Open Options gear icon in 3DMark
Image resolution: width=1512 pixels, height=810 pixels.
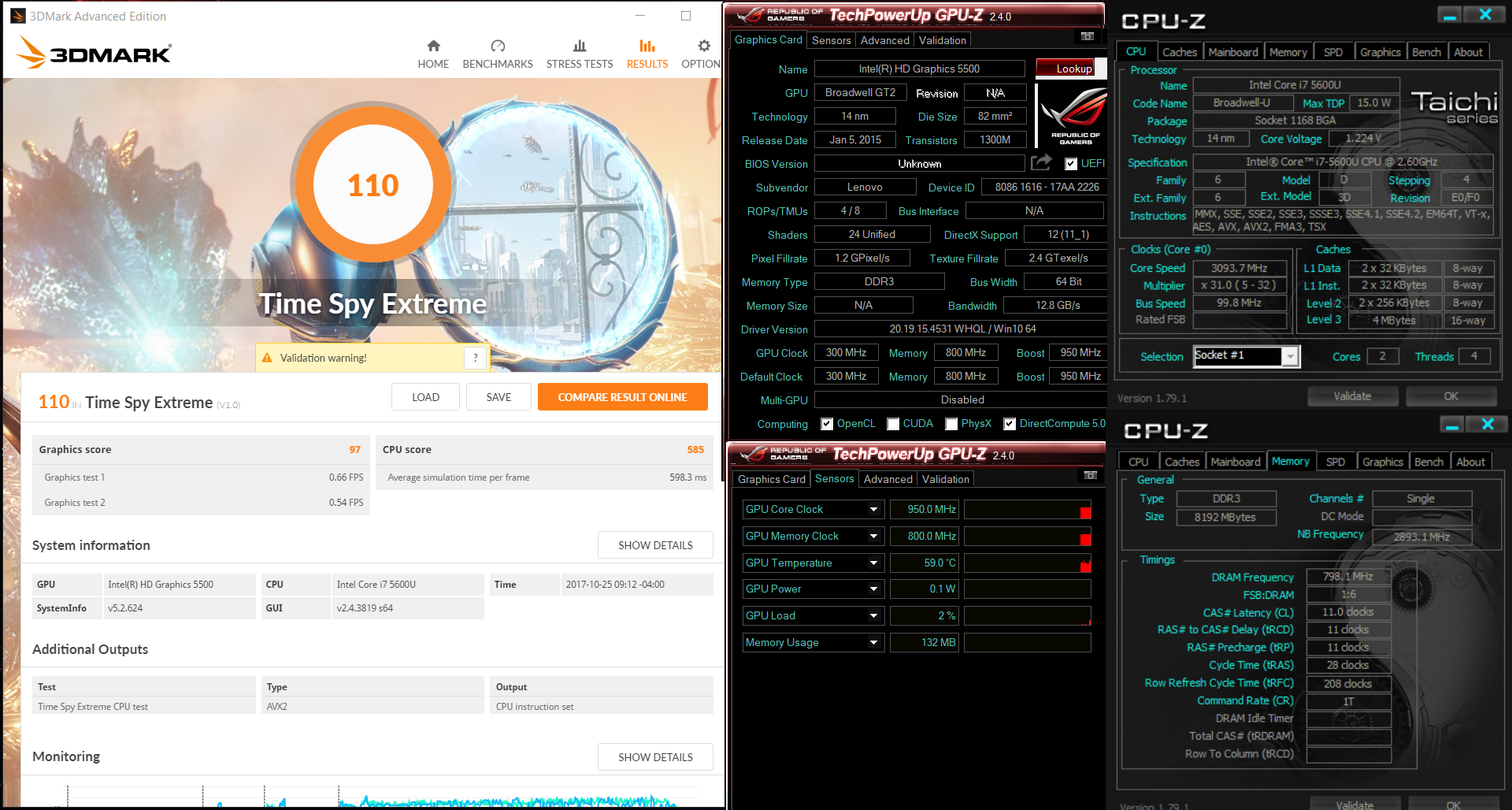pyautogui.click(x=704, y=46)
